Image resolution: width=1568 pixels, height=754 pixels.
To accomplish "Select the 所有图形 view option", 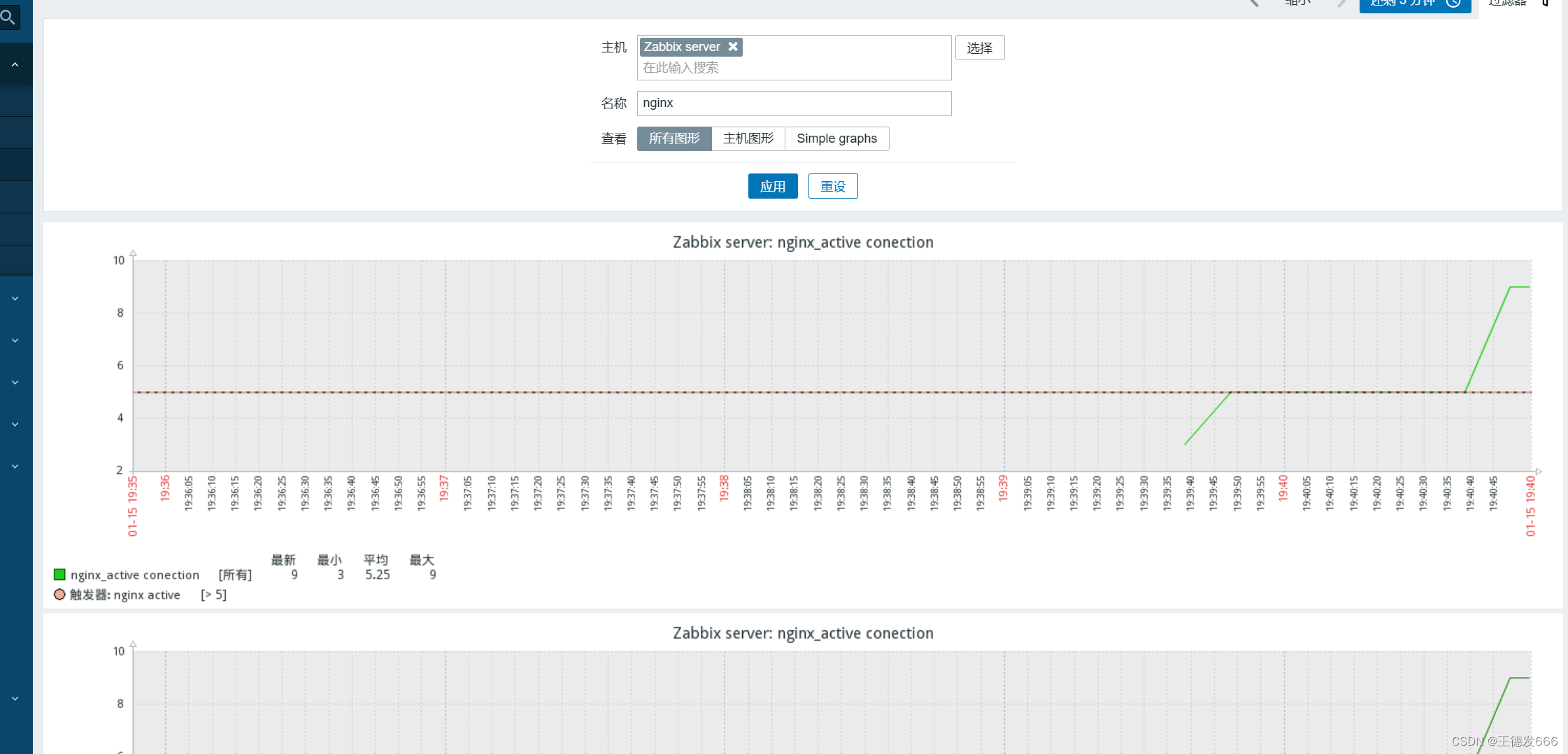I will click(674, 138).
